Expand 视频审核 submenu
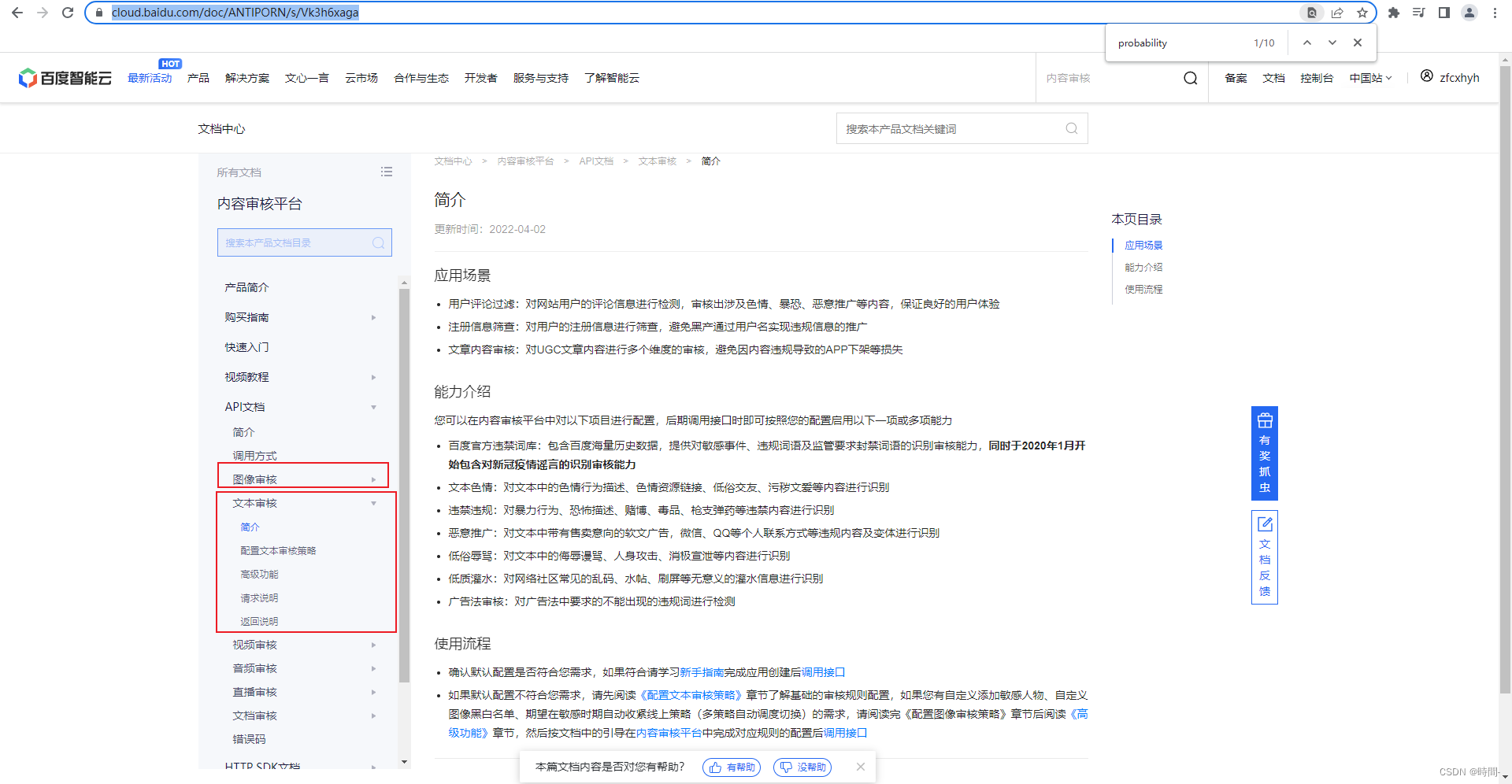Screen dimensions: 1512x784 (373, 645)
